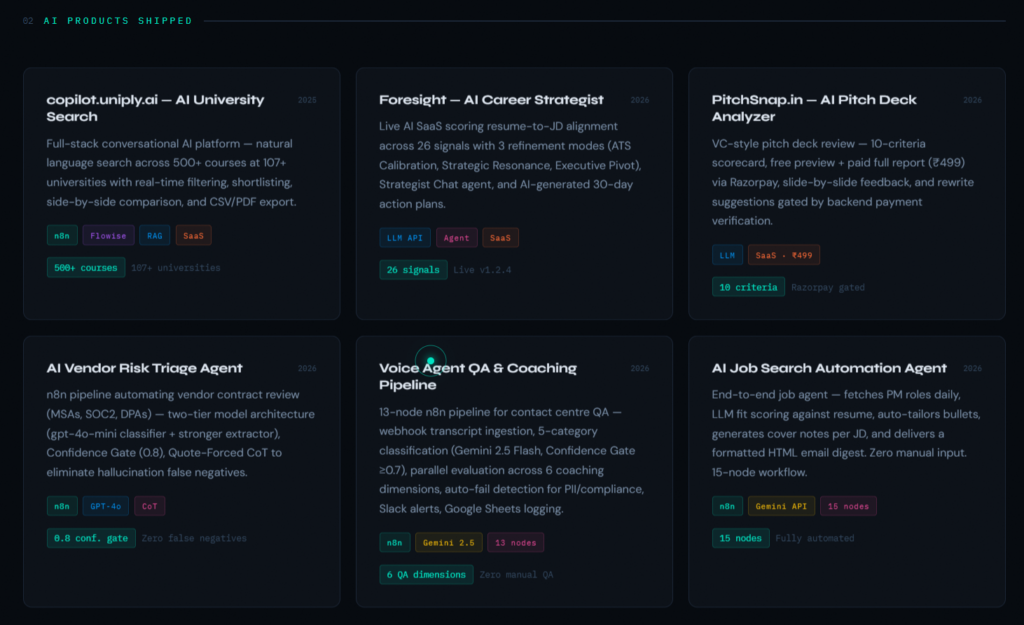Select the Gemini 2.5 tag
The height and width of the screenshot is (625, 1024).
[449, 542]
